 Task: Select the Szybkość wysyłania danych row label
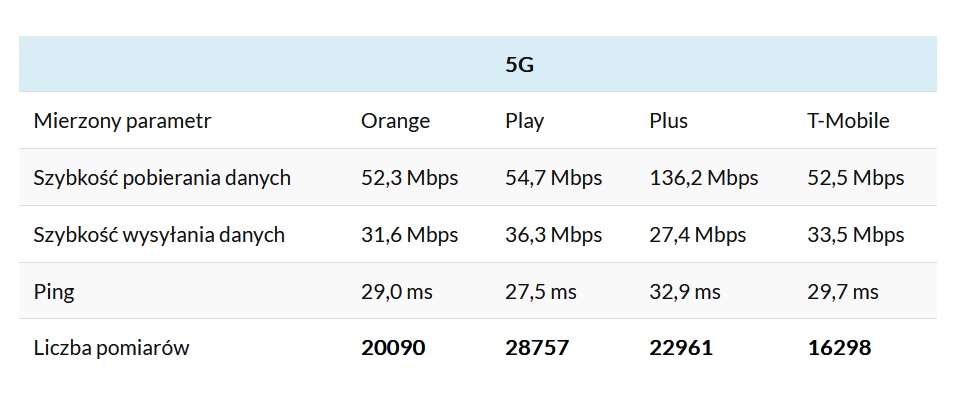coord(159,235)
